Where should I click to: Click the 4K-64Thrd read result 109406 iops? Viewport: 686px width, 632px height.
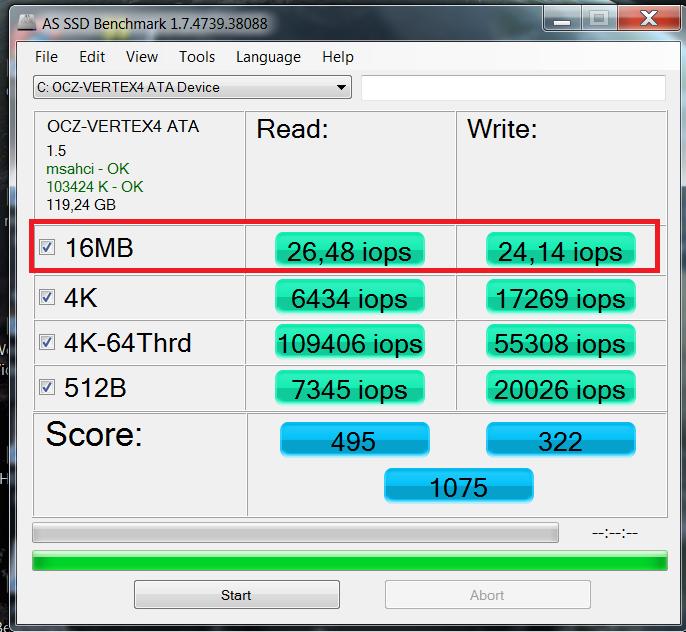(x=350, y=342)
